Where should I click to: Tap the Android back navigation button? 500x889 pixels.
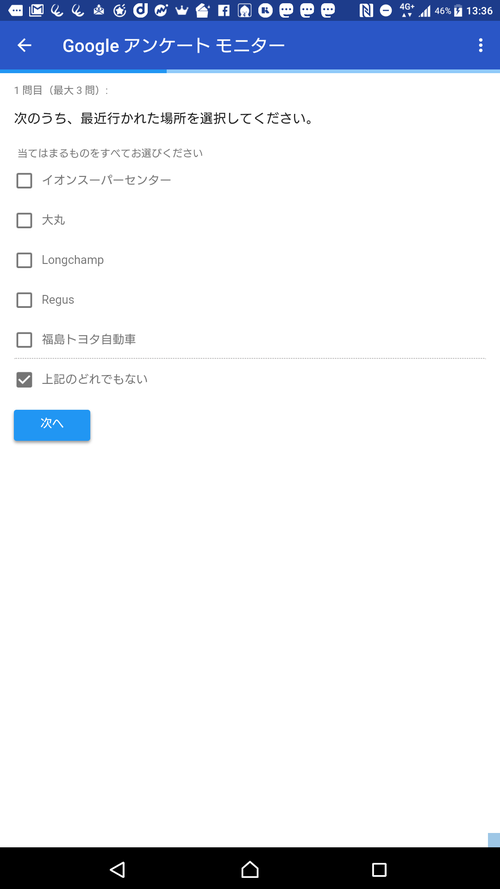(117, 869)
